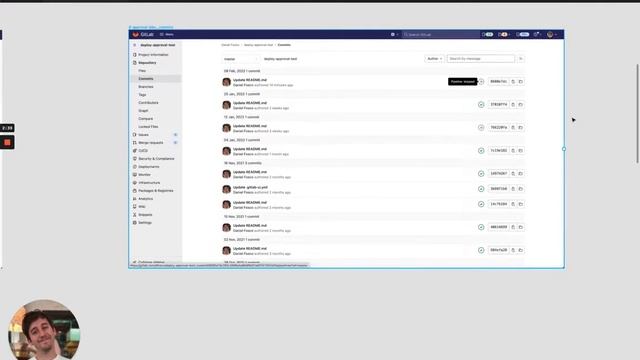Click the Monitor sidebar icon
The width and height of the screenshot is (640, 360).
pos(135,175)
